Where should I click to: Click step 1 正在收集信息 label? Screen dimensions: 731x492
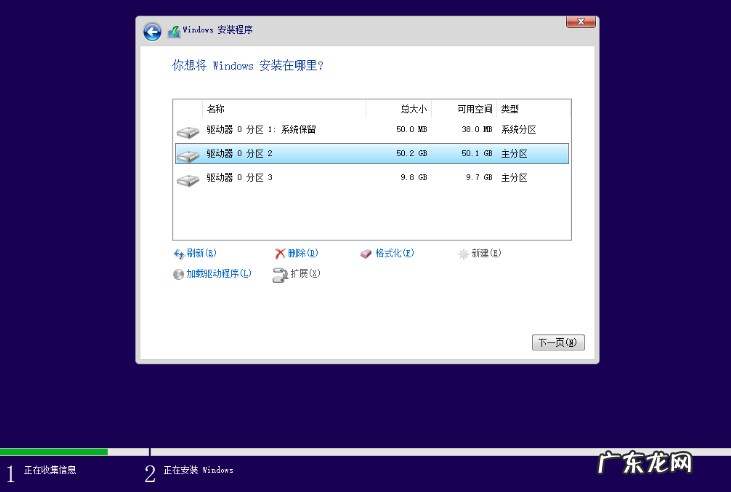[x=50, y=470]
